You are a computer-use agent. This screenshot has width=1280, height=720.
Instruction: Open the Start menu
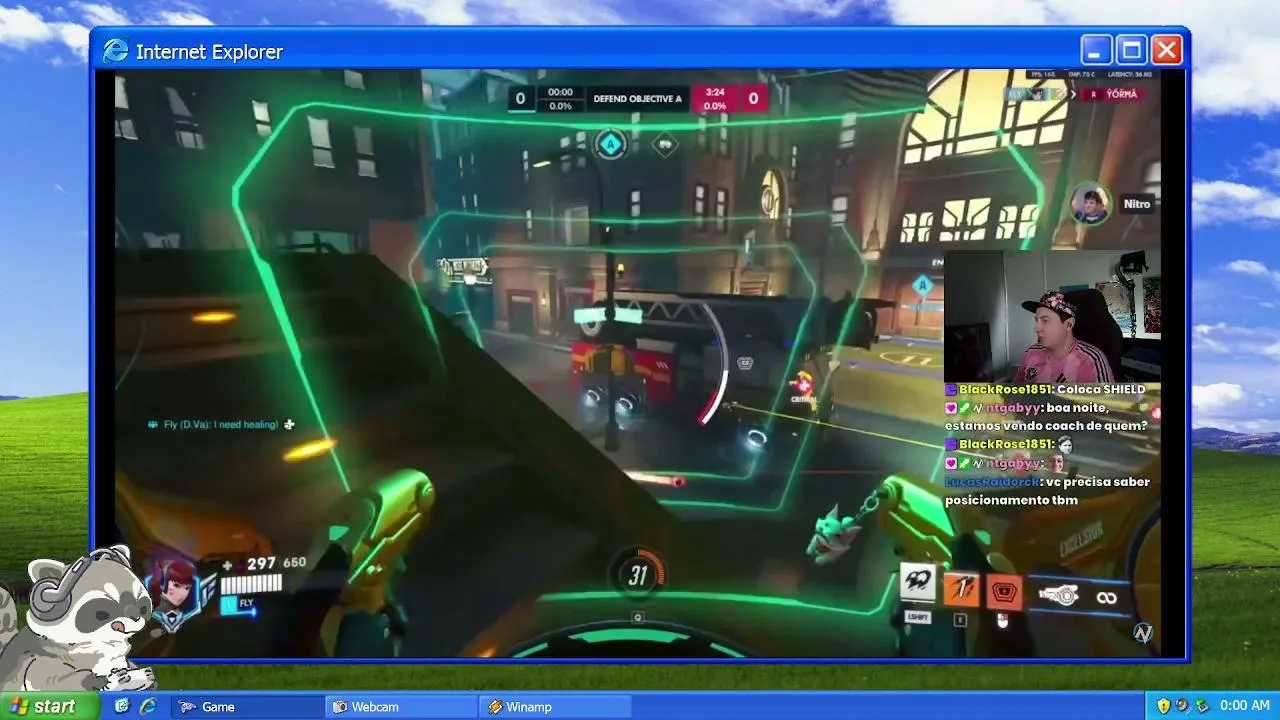50,706
